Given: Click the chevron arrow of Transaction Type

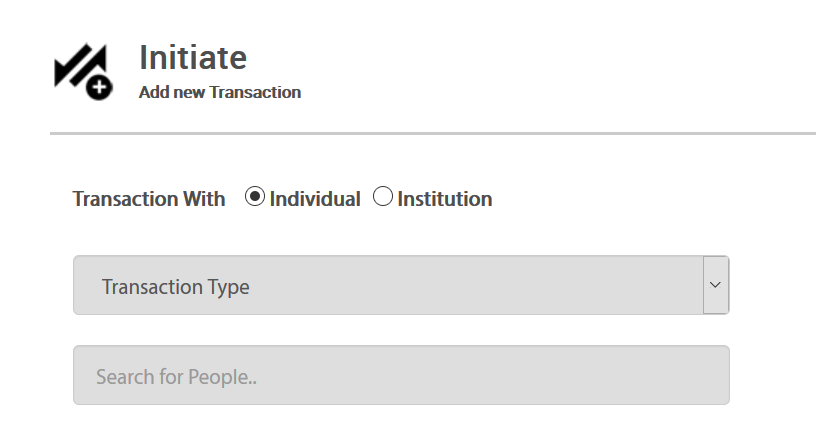Looking at the screenshot, I should pos(715,285).
